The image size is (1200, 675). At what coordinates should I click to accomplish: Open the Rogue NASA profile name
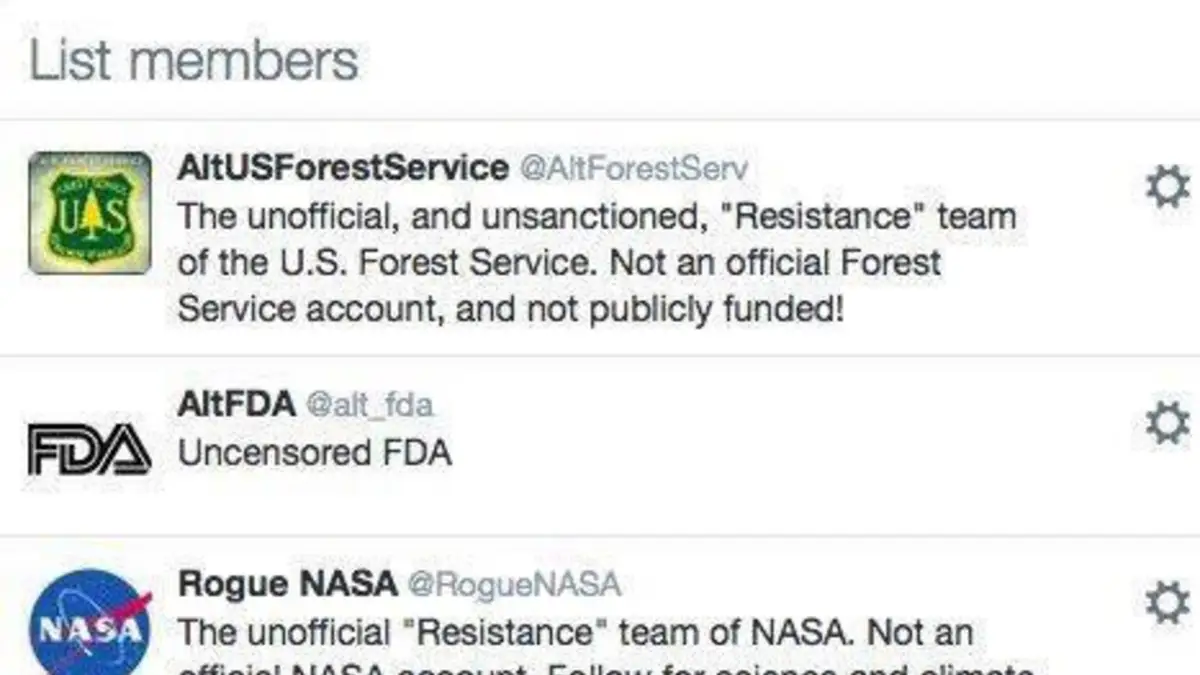point(287,583)
